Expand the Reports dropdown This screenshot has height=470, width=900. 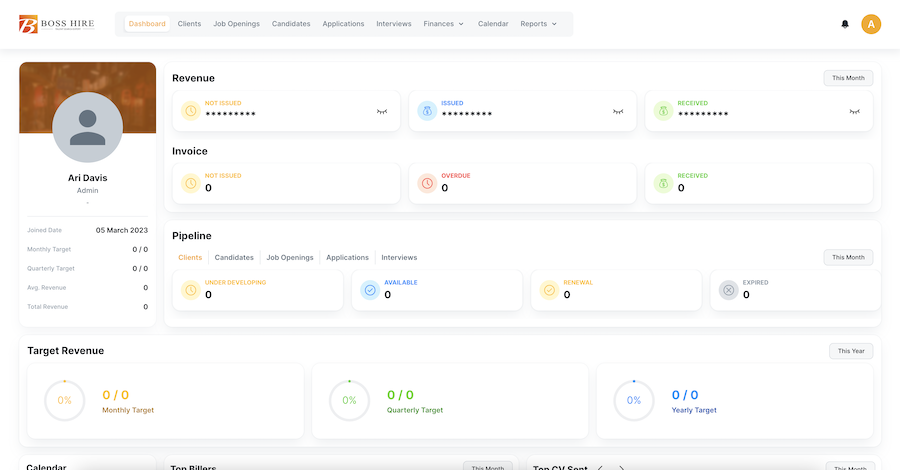(x=538, y=24)
